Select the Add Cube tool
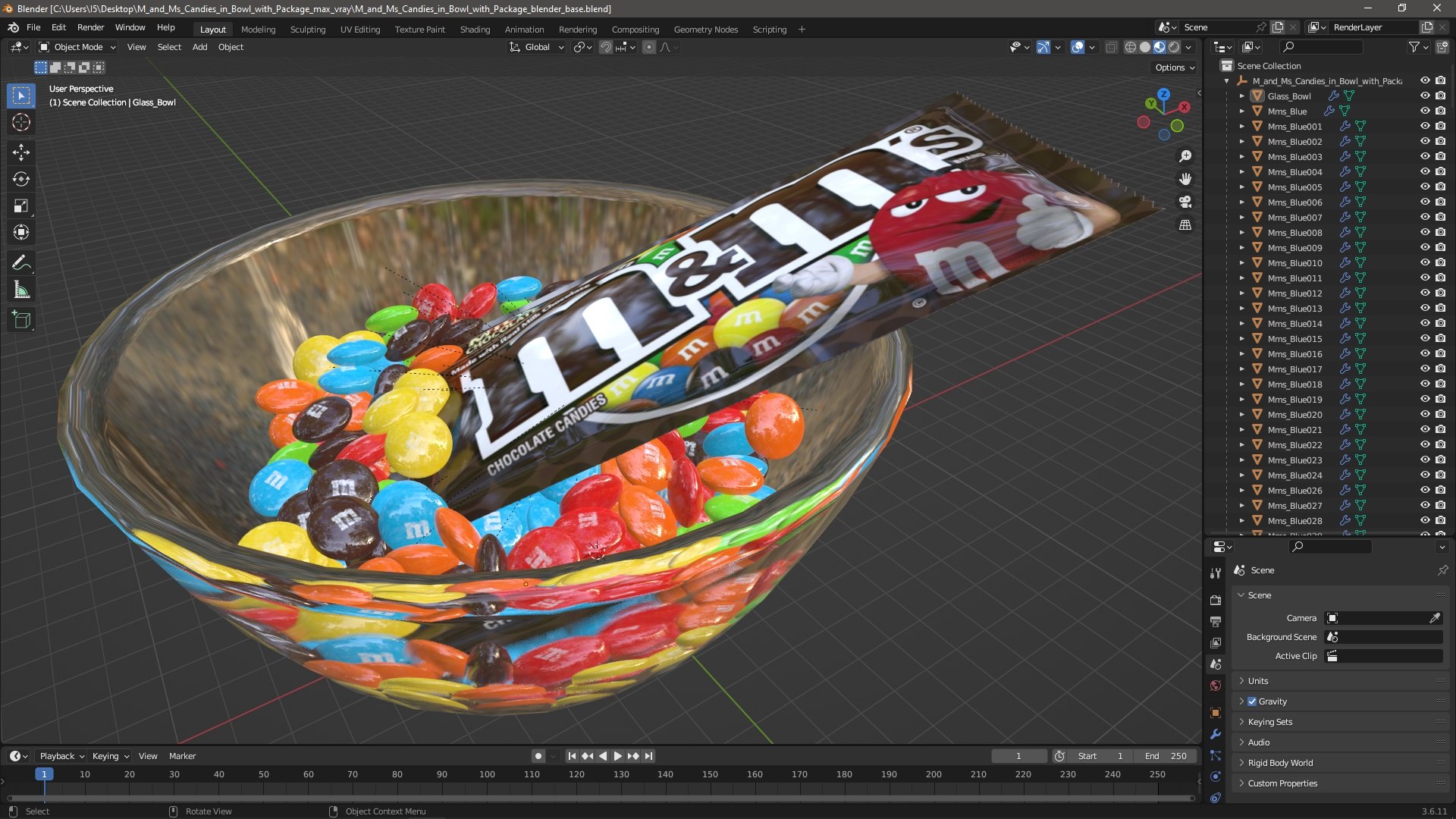This screenshot has width=1456, height=819. [x=21, y=320]
